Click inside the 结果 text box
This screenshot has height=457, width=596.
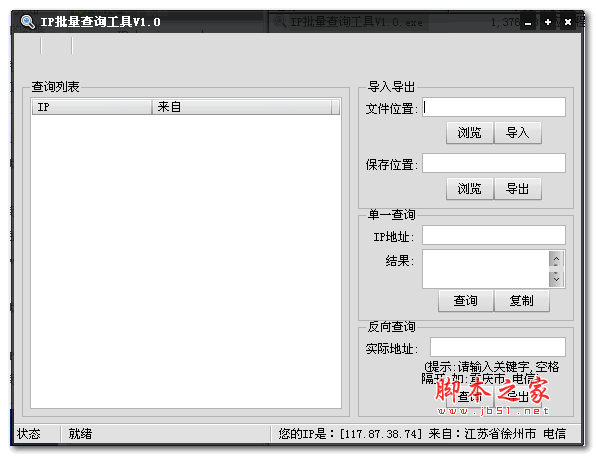click(x=486, y=269)
